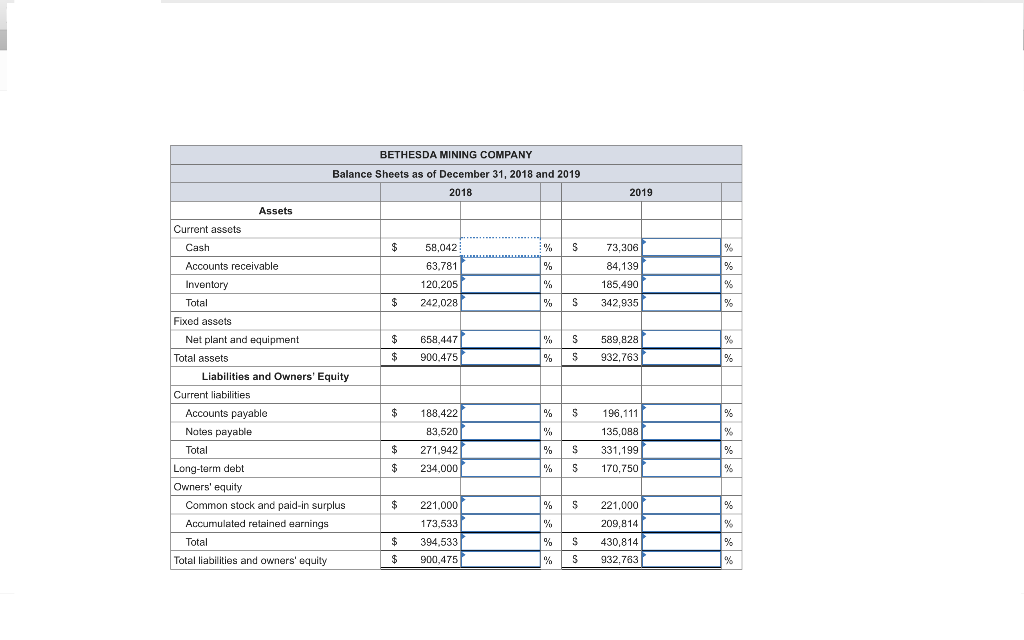Click the Assets section heading
This screenshot has width=1024, height=640.
[x=276, y=210]
